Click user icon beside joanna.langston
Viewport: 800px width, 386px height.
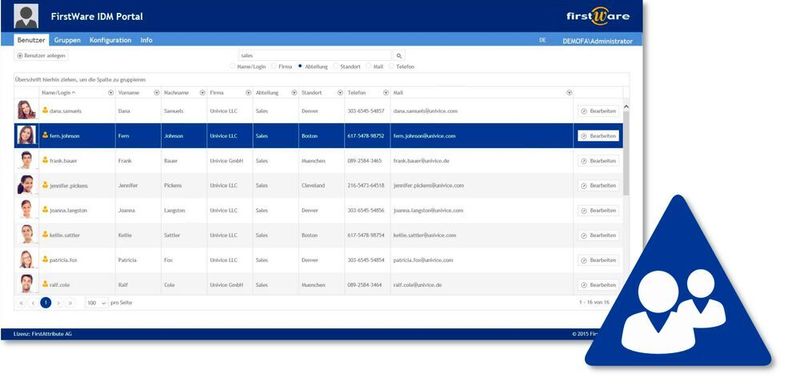(45, 210)
